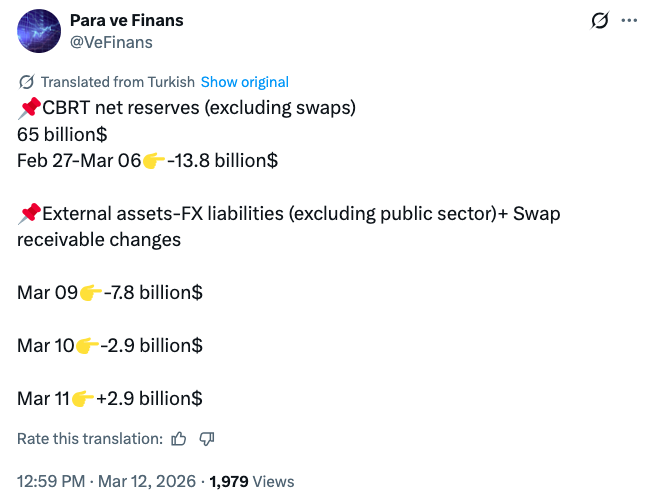Image resolution: width=655 pixels, height=499 pixels.
Task: Click "Show original" to view the Turkish text
Action: (245, 82)
